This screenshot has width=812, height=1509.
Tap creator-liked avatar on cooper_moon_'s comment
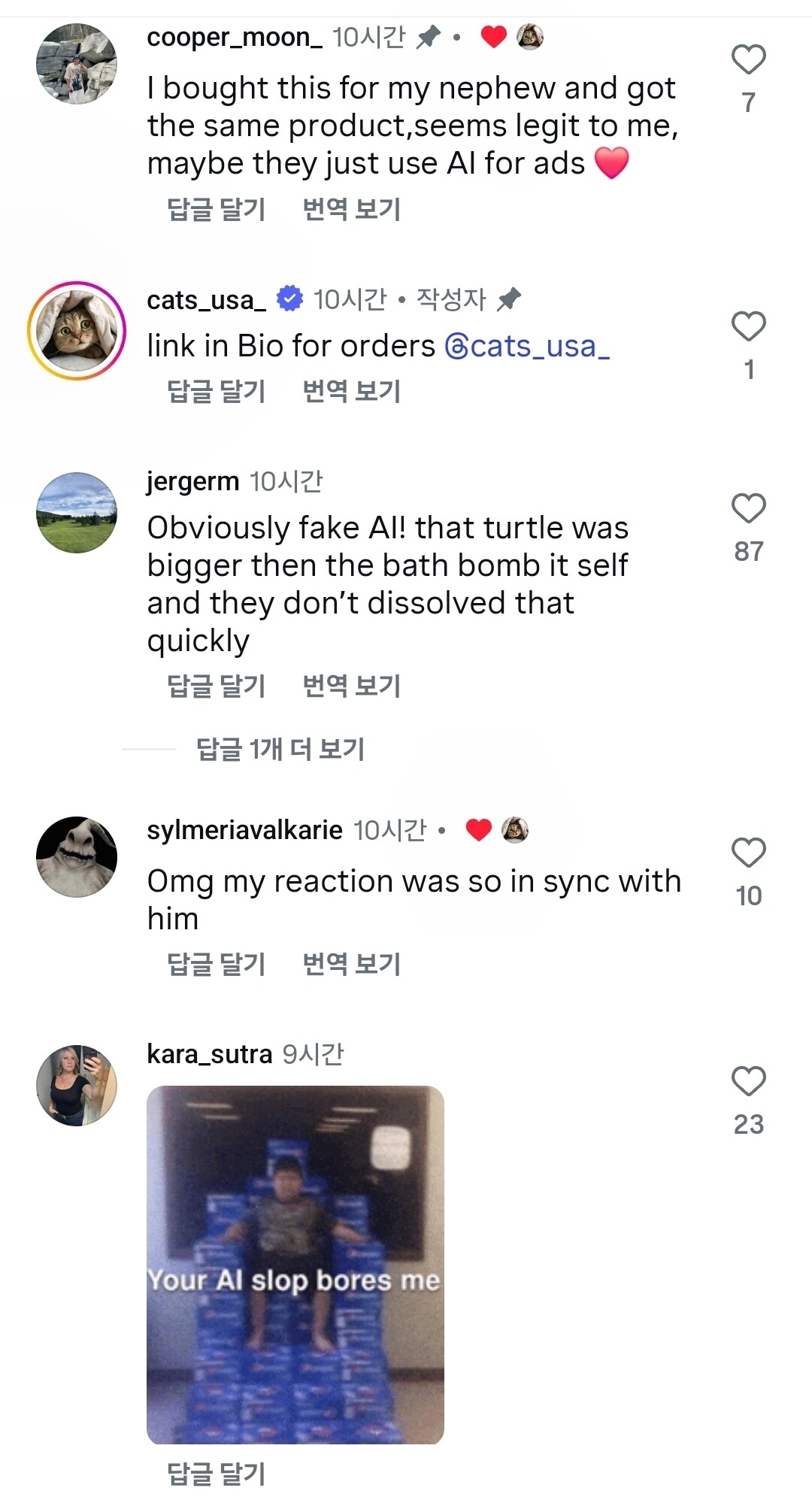click(x=530, y=36)
